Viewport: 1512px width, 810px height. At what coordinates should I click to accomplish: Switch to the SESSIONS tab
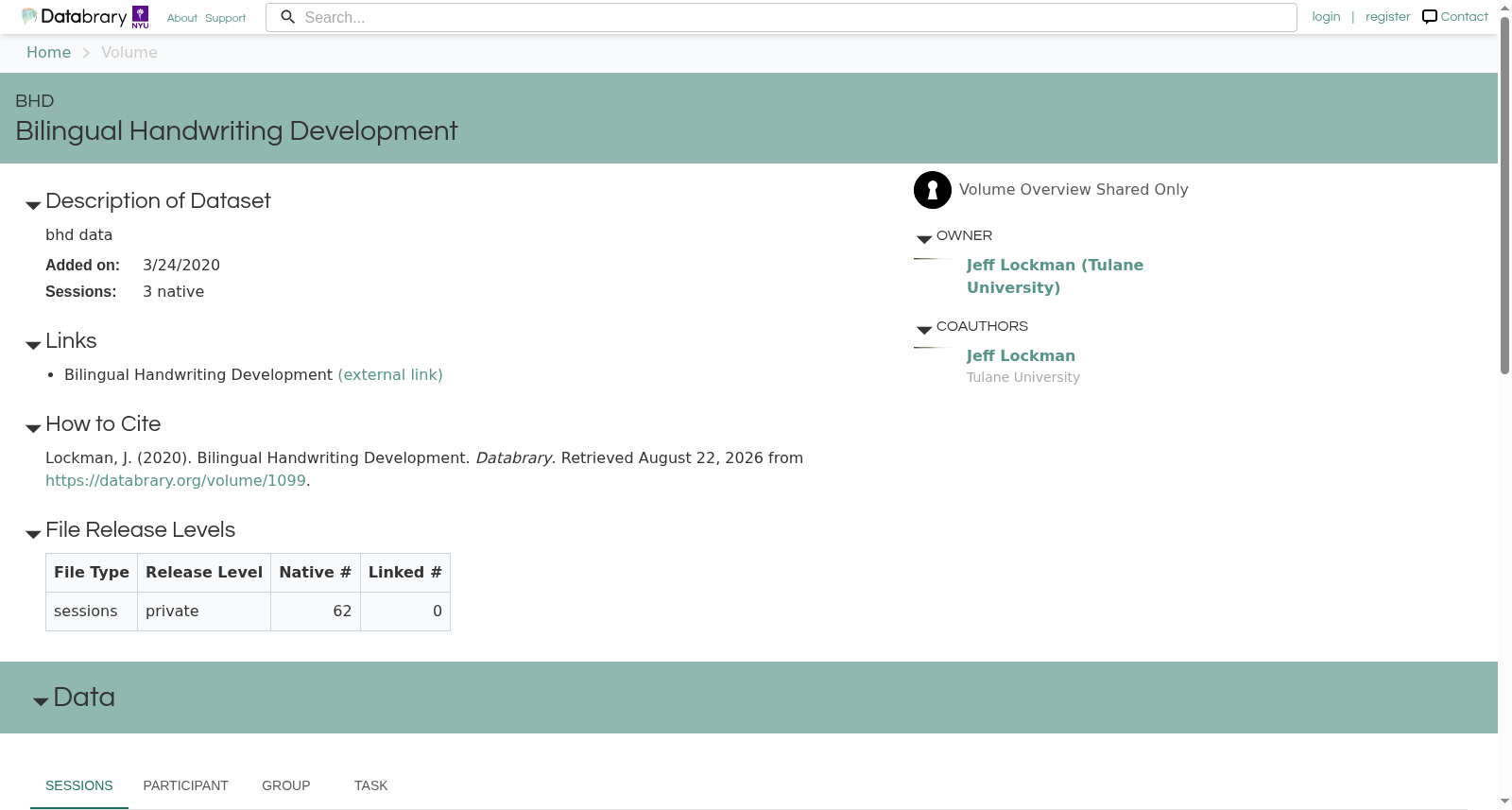tap(79, 785)
